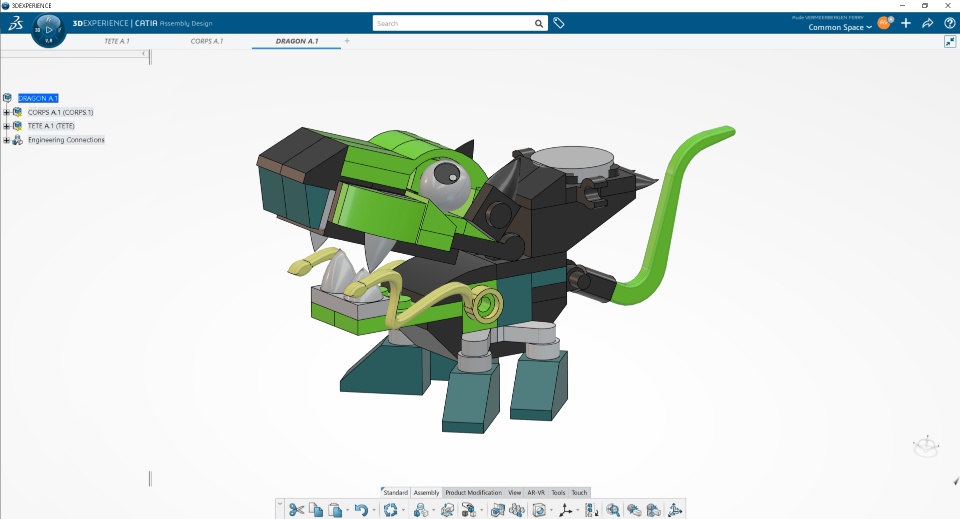960x519 pixels.
Task: Select Engineering Connections in tree
Action: pos(66,140)
